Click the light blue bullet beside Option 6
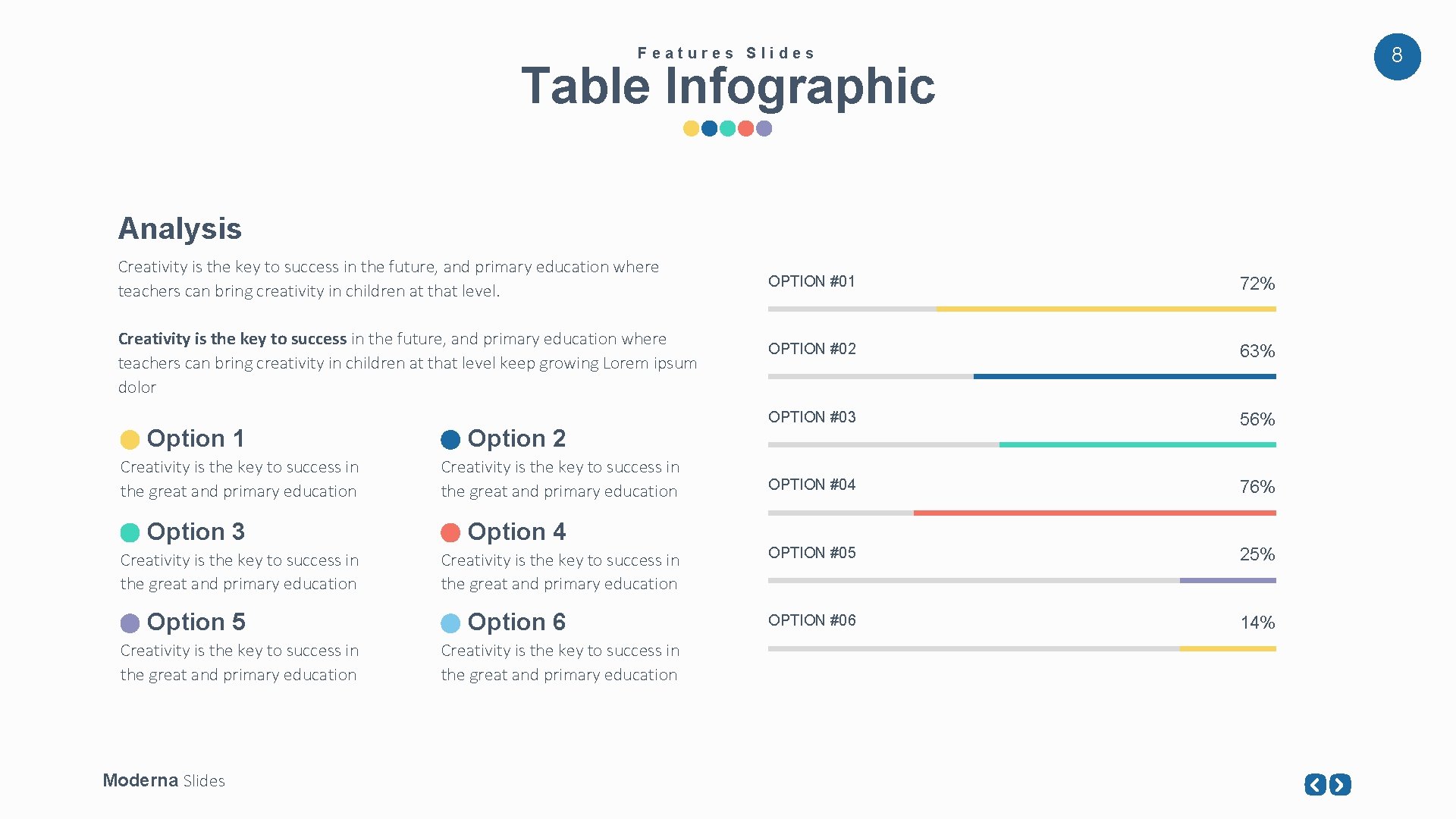Screen dimensions: 1456x819 [450, 623]
